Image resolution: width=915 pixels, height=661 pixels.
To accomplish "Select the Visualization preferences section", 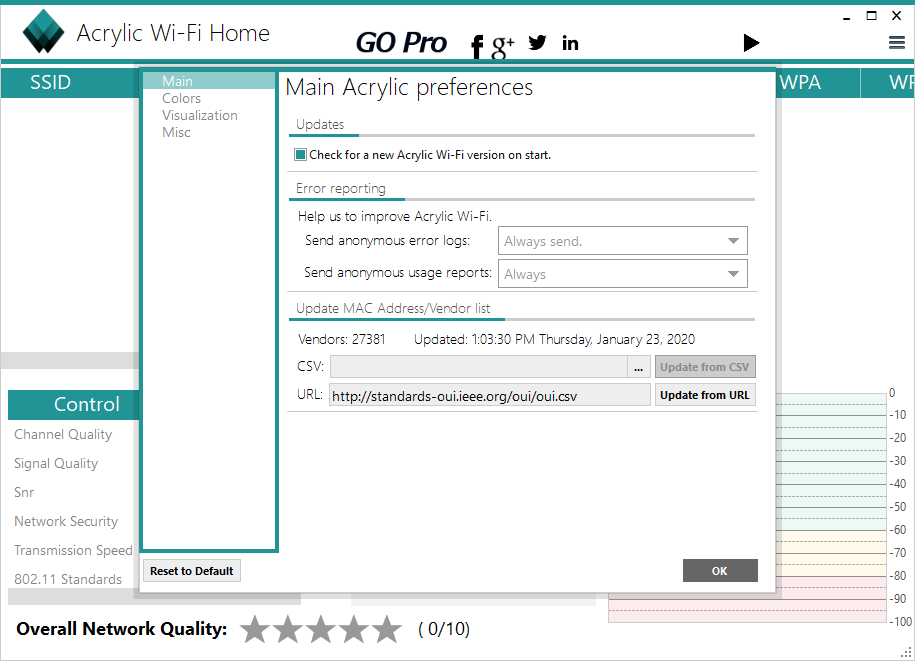I will (x=200, y=115).
